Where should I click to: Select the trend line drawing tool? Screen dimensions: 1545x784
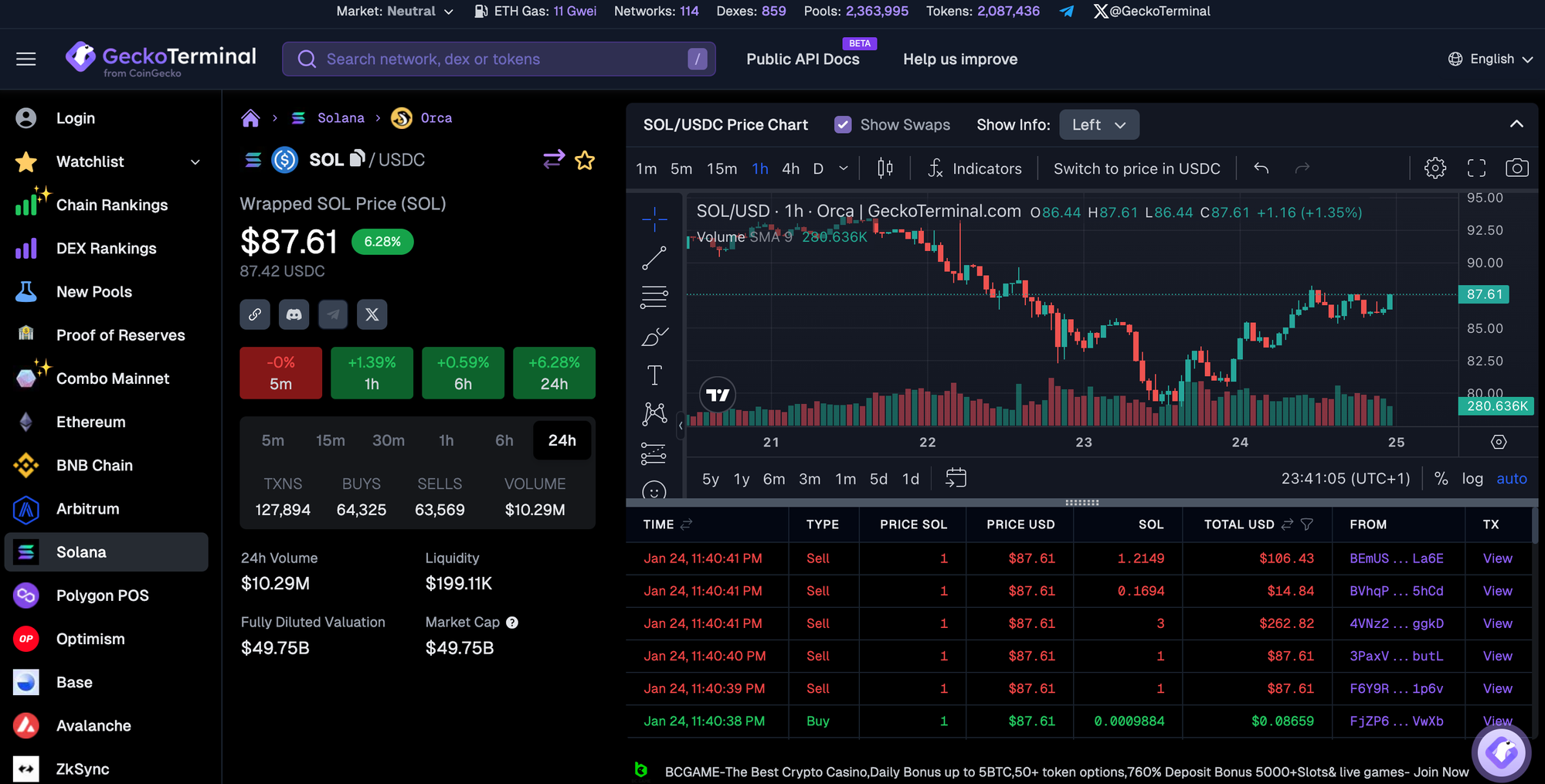(654, 258)
